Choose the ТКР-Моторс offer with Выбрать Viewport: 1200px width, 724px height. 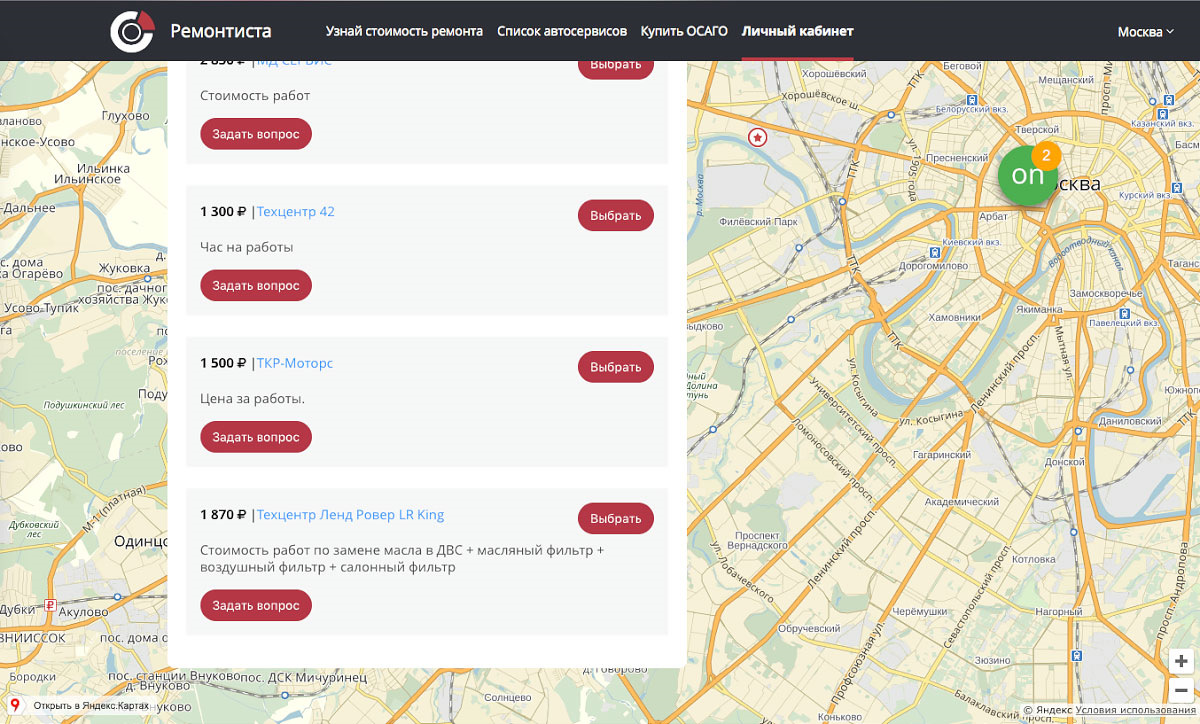616,367
